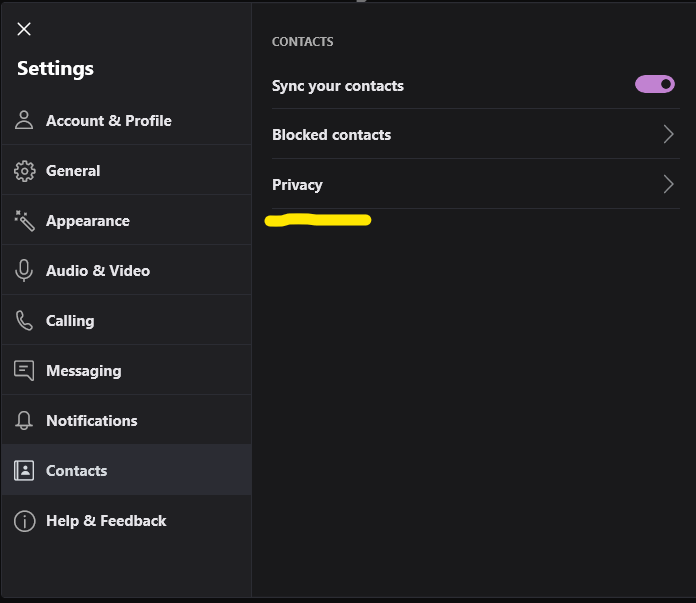
Task: Click the Appearance magic wand icon
Action: pos(24,221)
